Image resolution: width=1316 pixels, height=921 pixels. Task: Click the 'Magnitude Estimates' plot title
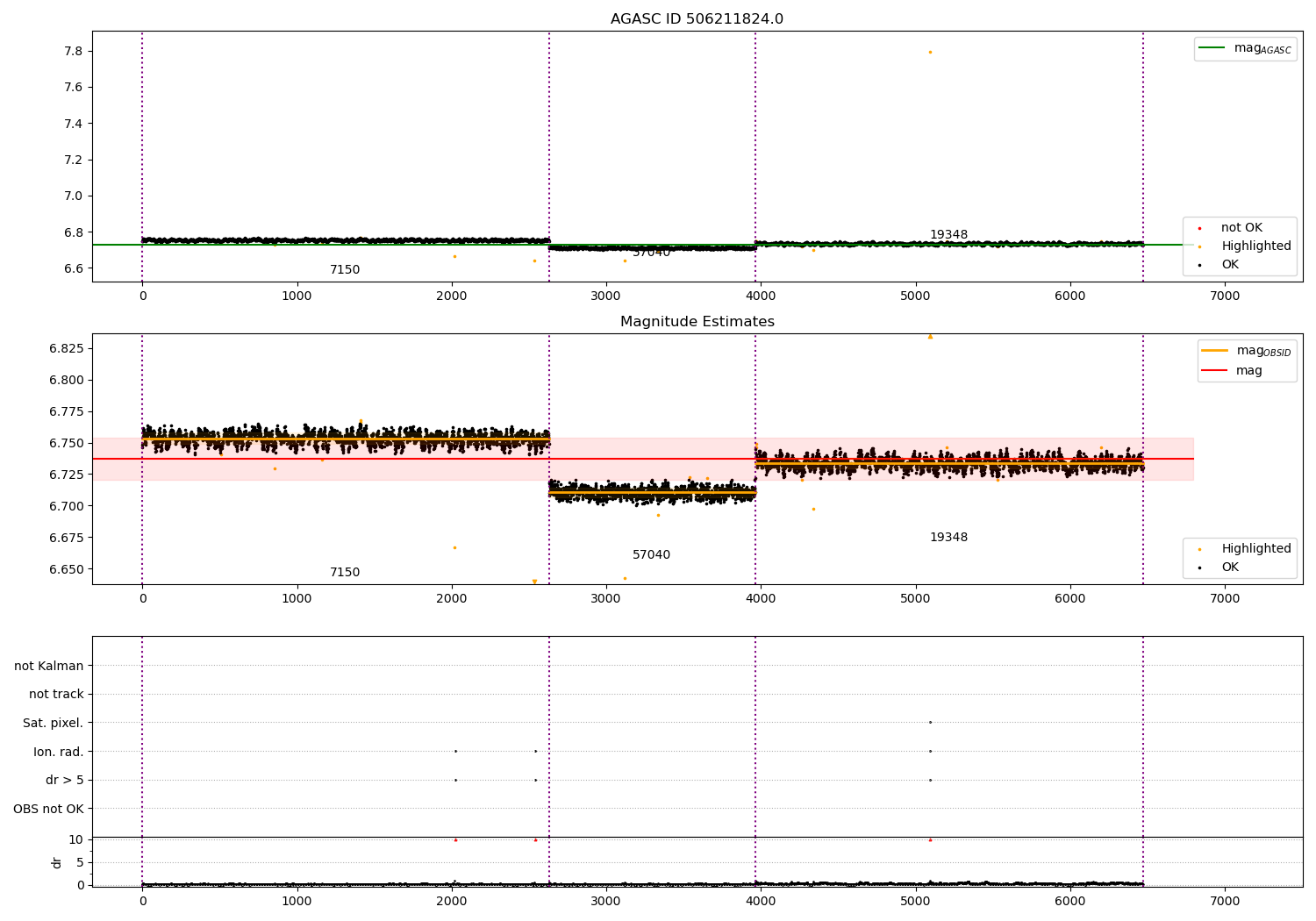[x=697, y=322]
